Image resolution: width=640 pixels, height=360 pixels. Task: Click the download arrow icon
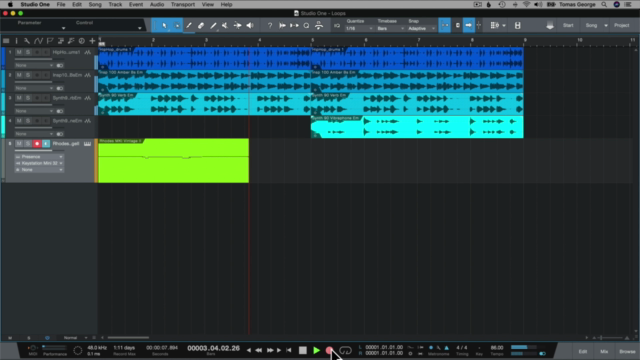550,25
